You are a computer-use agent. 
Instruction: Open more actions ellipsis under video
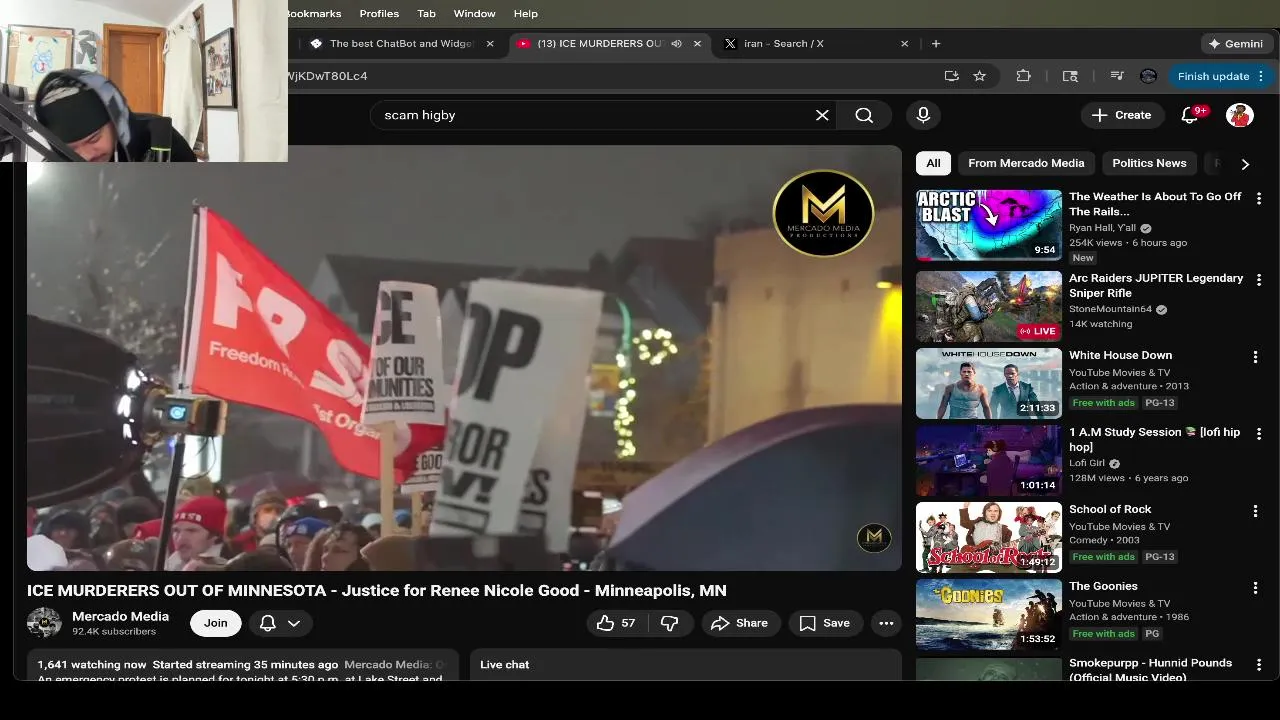tap(886, 623)
